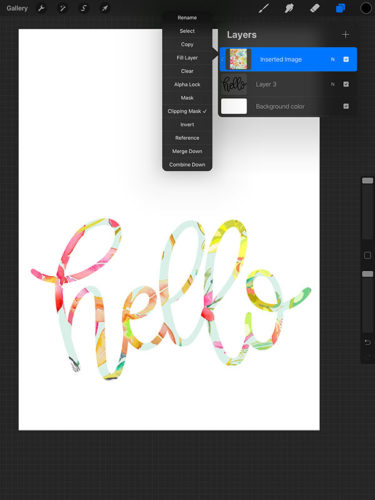Screen dimensions: 375x500
Task: Click the brush size slider handle
Action: [x=367, y=181]
